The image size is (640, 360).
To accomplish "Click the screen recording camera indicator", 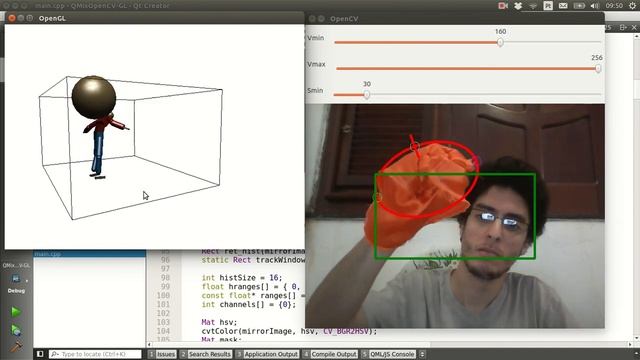I will 503,6.
